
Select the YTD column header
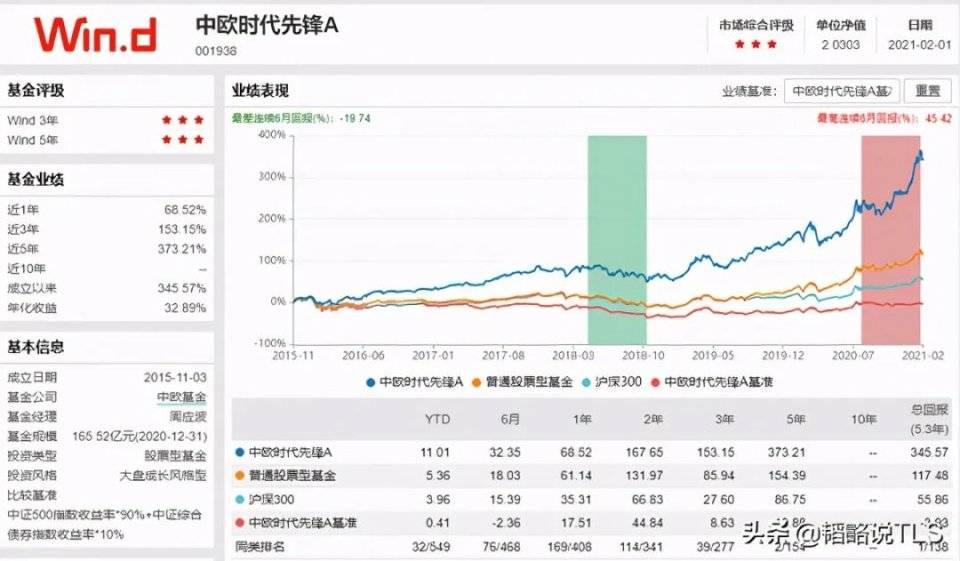(437, 420)
